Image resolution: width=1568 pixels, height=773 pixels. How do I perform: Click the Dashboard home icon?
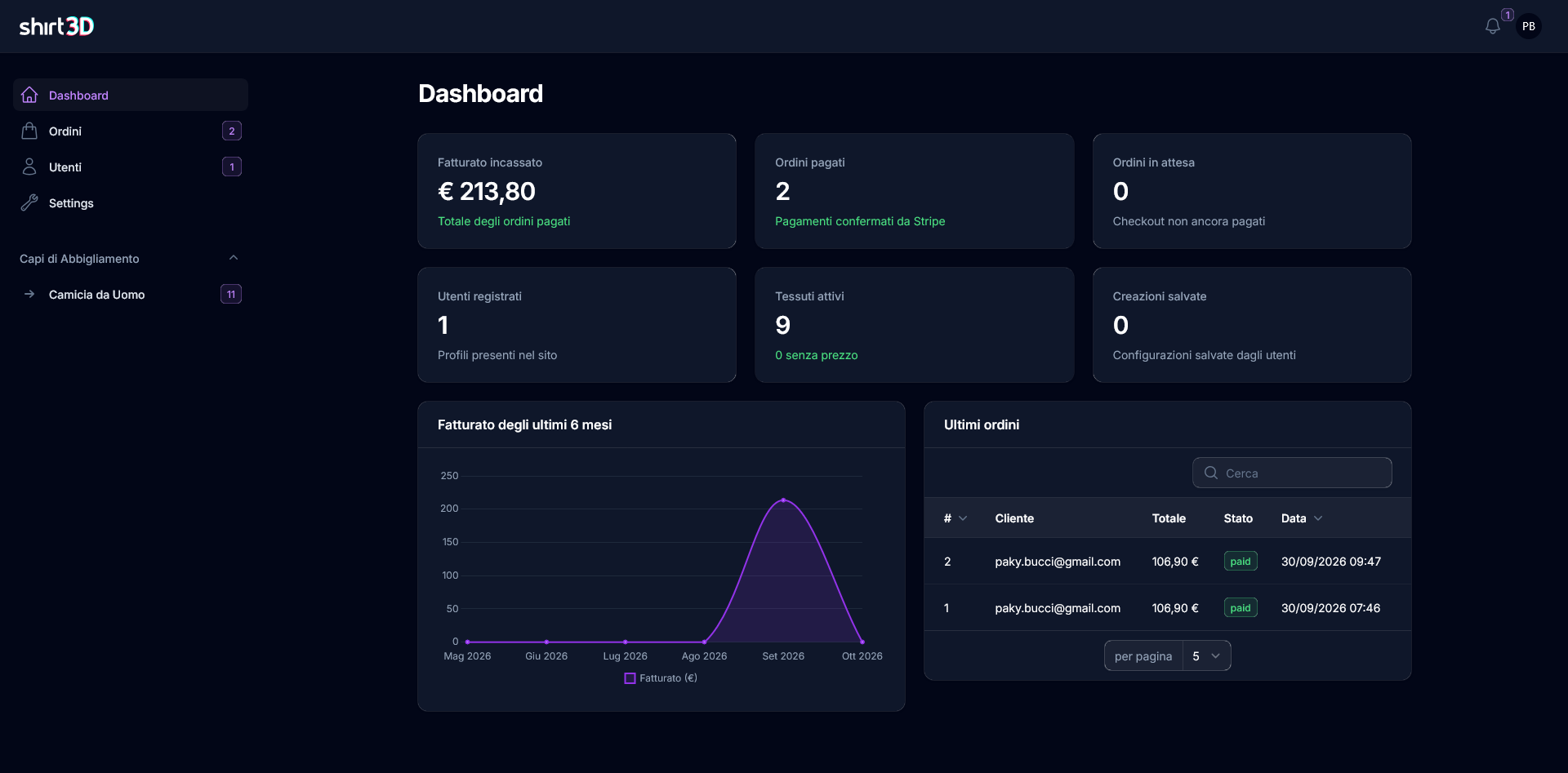click(x=29, y=95)
